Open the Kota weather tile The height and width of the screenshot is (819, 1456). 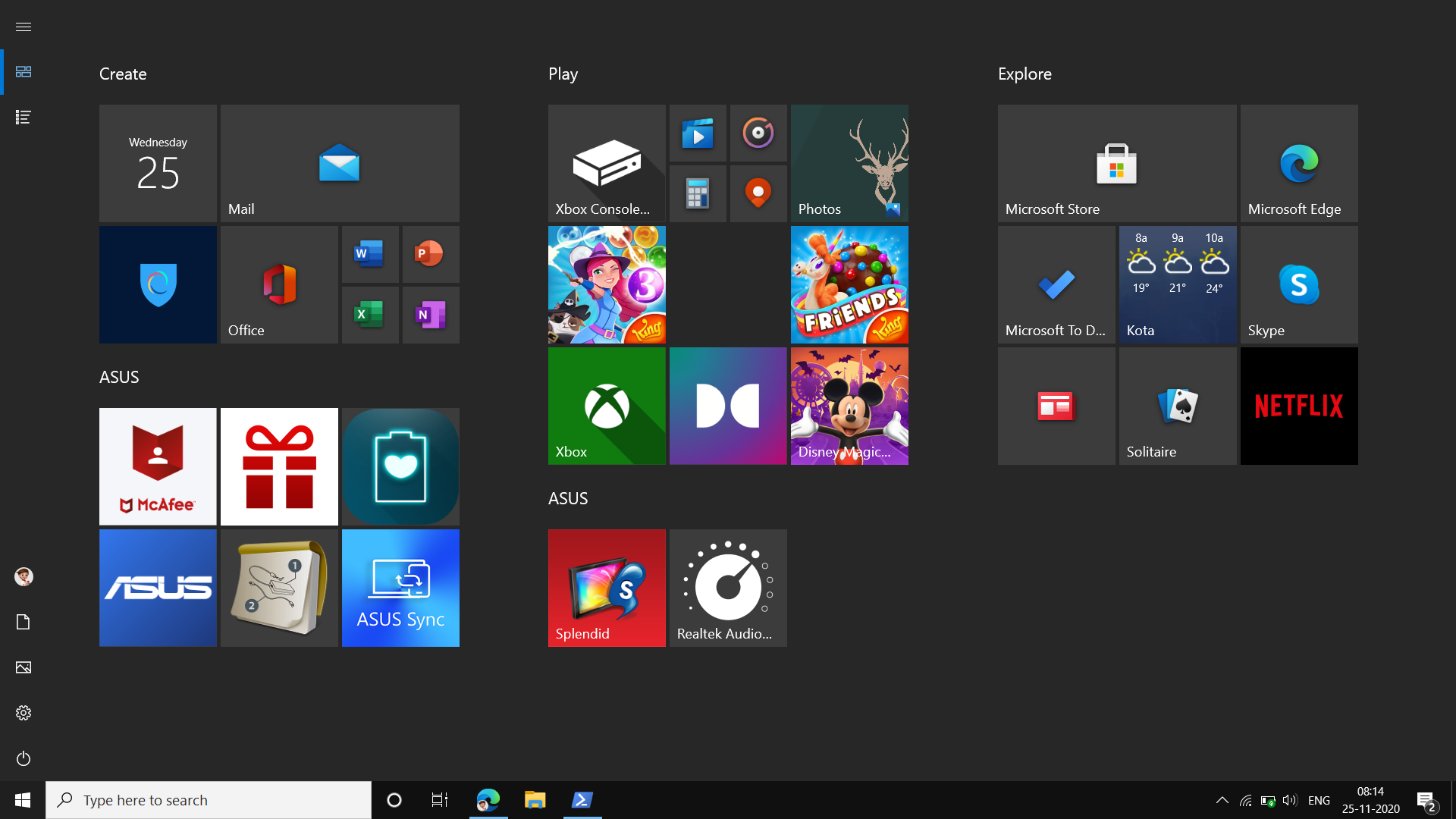(x=1178, y=284)
